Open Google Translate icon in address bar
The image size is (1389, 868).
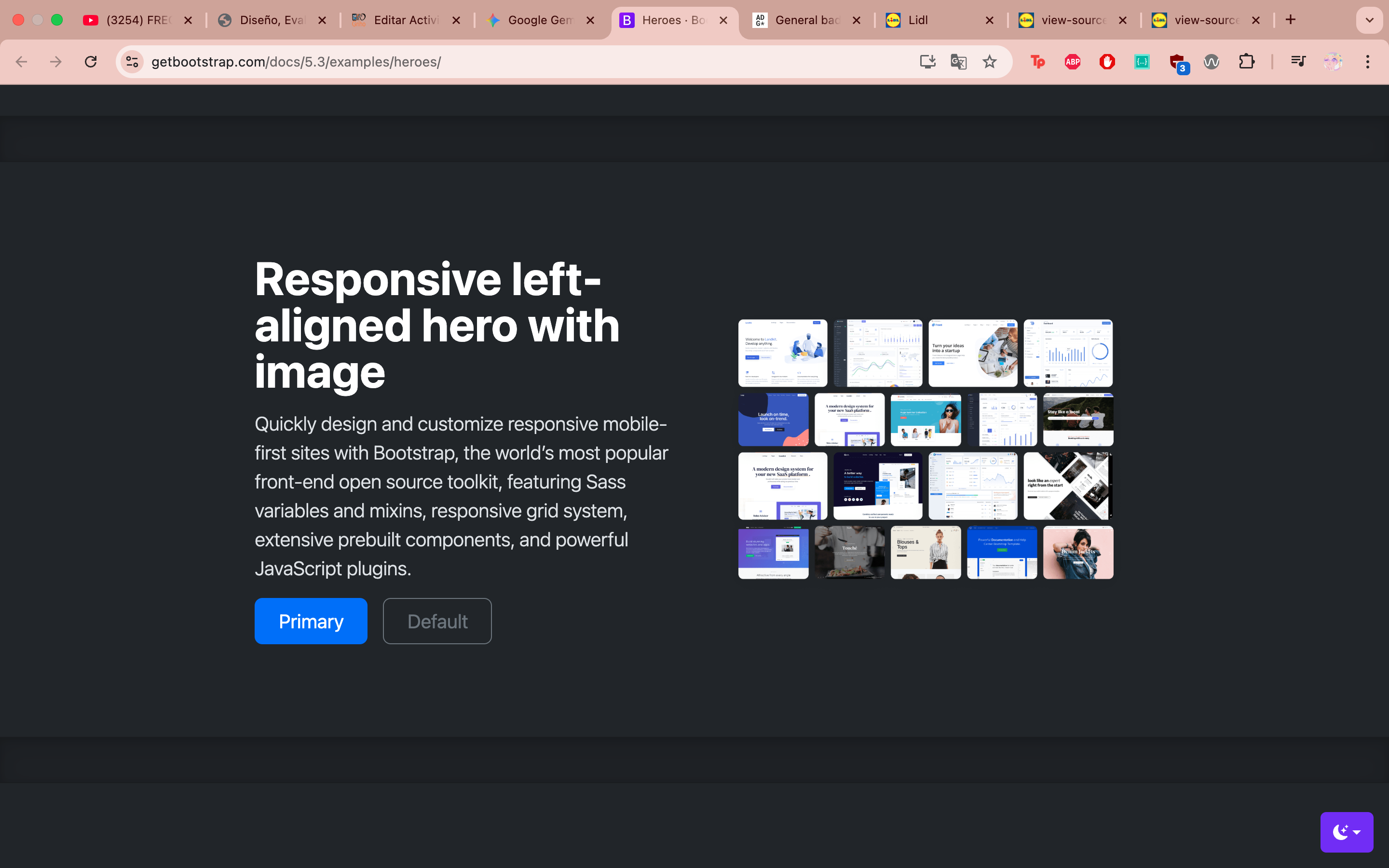coord(958,61)
